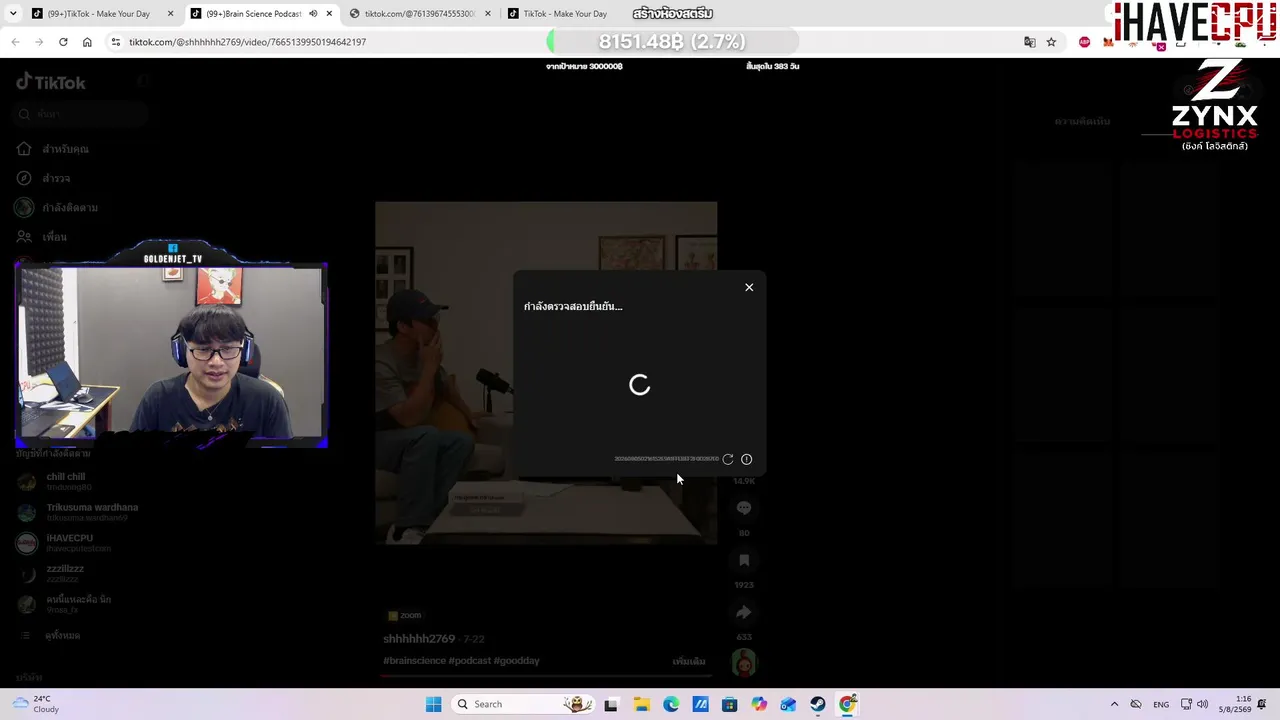Close the verification dialog

click(749, 287)
